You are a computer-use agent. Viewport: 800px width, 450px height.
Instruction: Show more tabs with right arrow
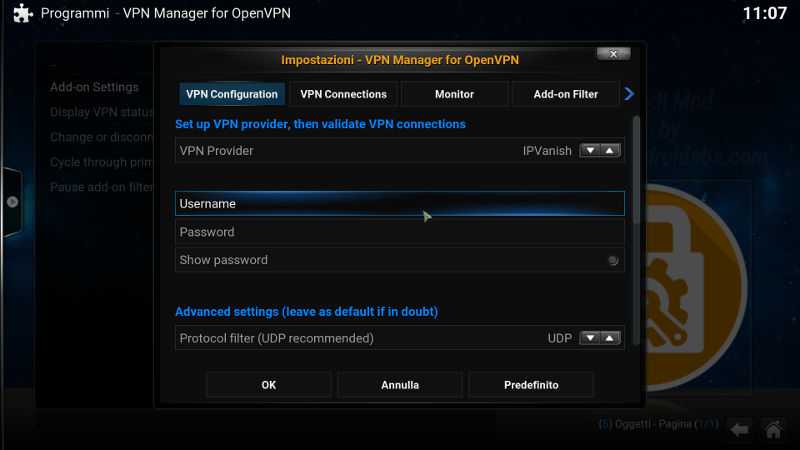pyautogui.click(x=629, y=94)
